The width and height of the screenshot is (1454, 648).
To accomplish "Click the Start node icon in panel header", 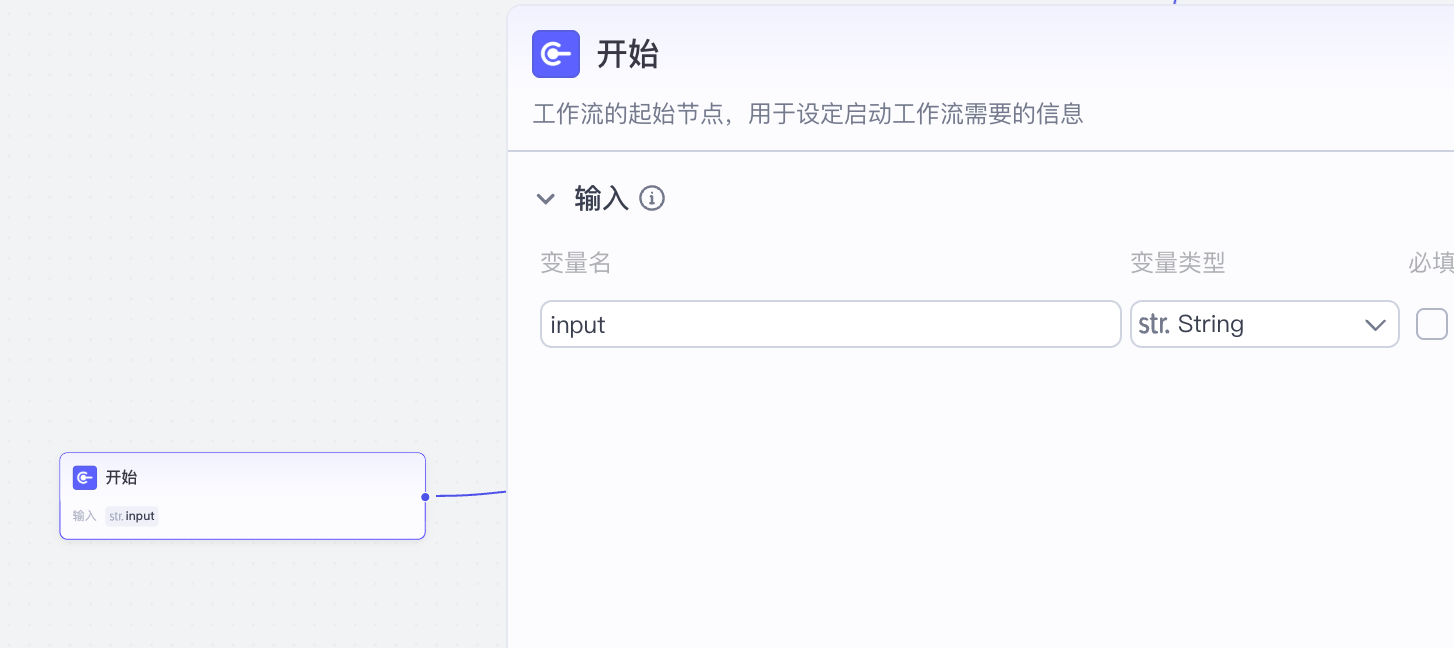I will click(556, 54).
